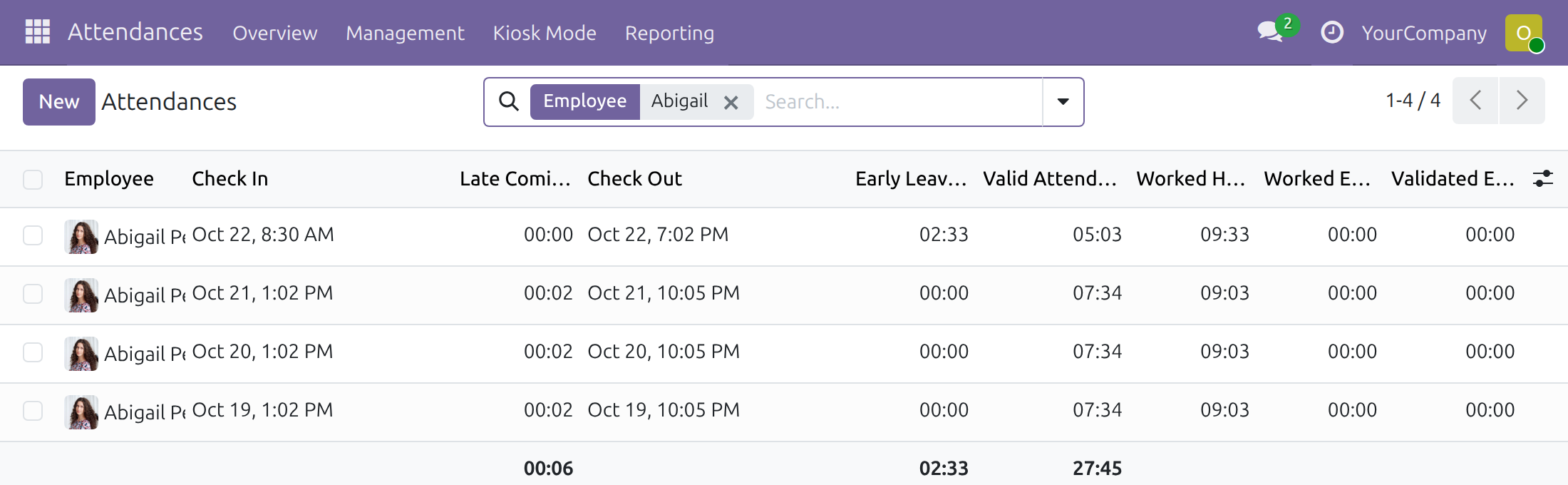Remove the Abigail employee filter

(x=731, y=103)
